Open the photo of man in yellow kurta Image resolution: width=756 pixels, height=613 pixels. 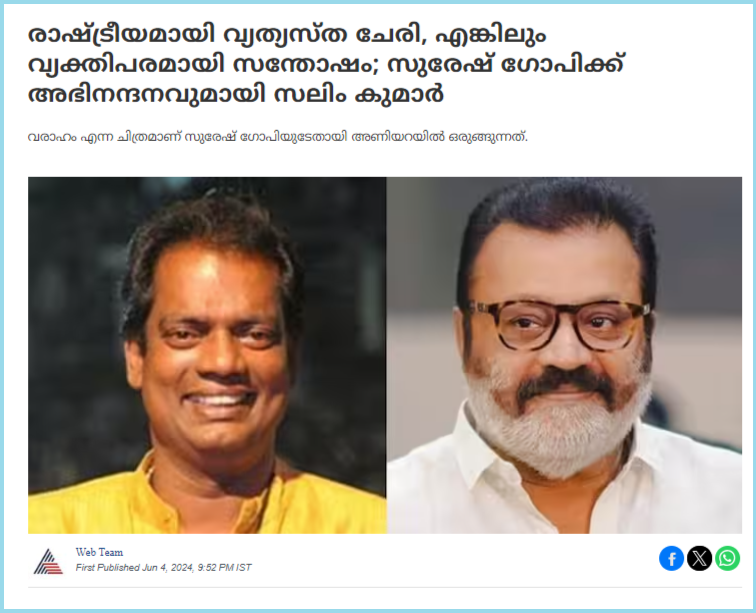tap(207, 355)
